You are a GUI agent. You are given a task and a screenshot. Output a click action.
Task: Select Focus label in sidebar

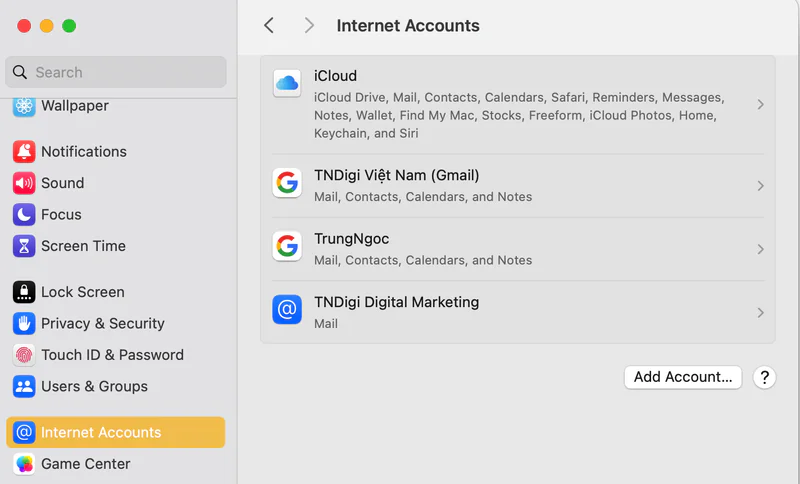[61, 215]
